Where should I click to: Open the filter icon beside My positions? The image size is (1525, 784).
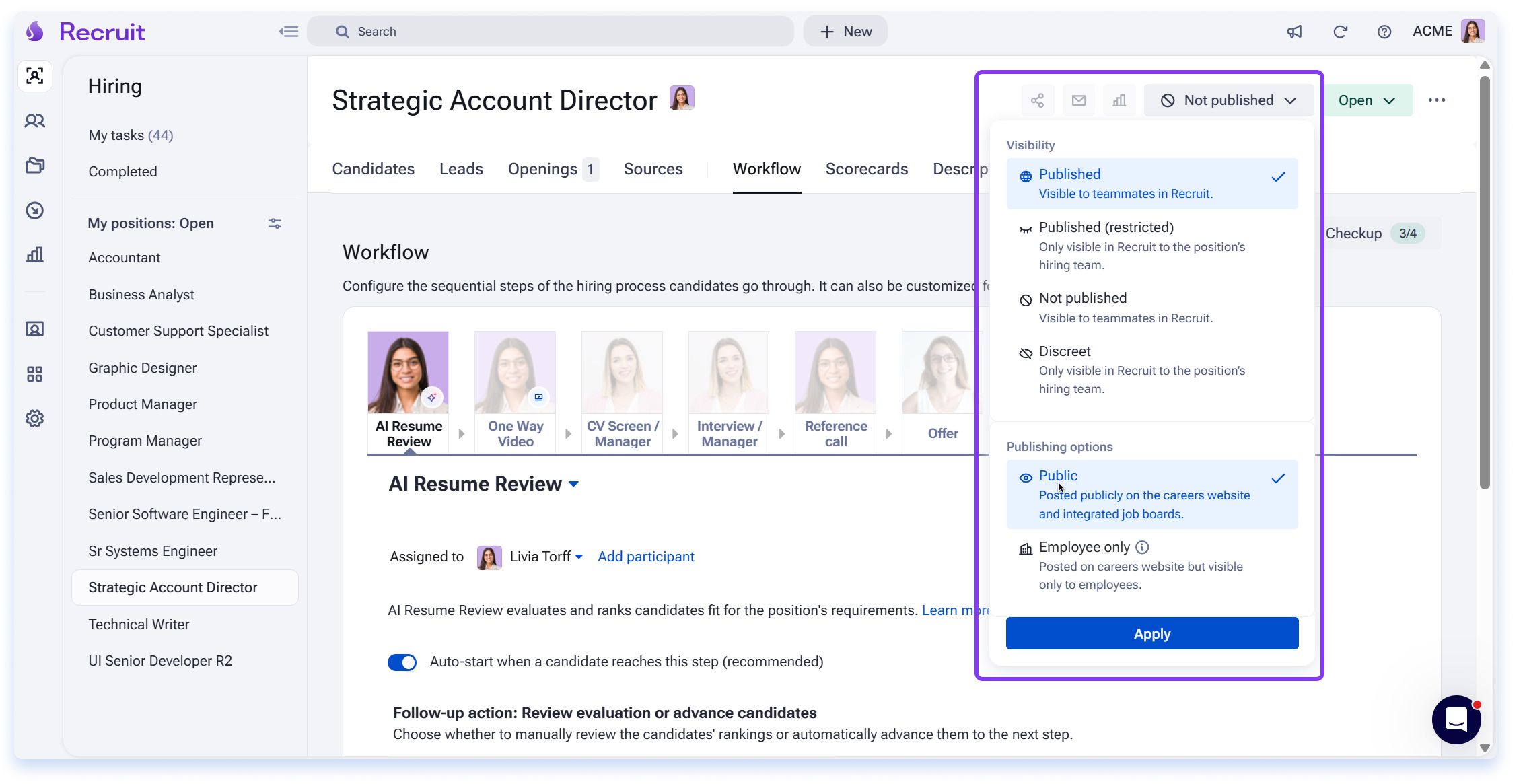click(275, 223)
